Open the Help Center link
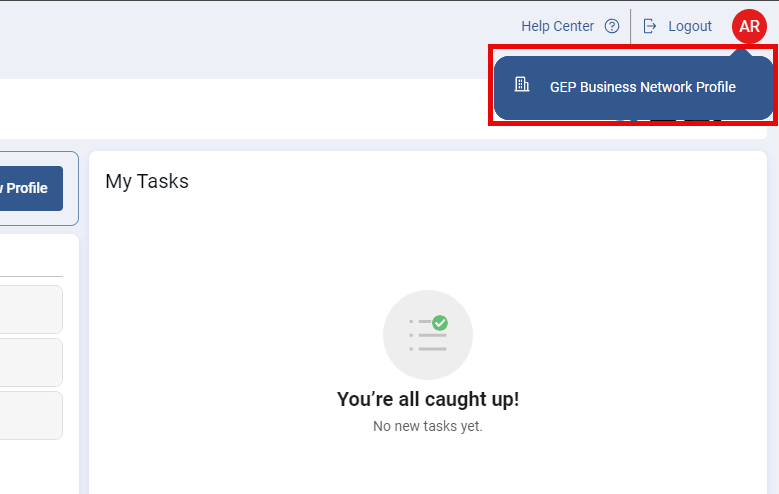 [557, 27]
